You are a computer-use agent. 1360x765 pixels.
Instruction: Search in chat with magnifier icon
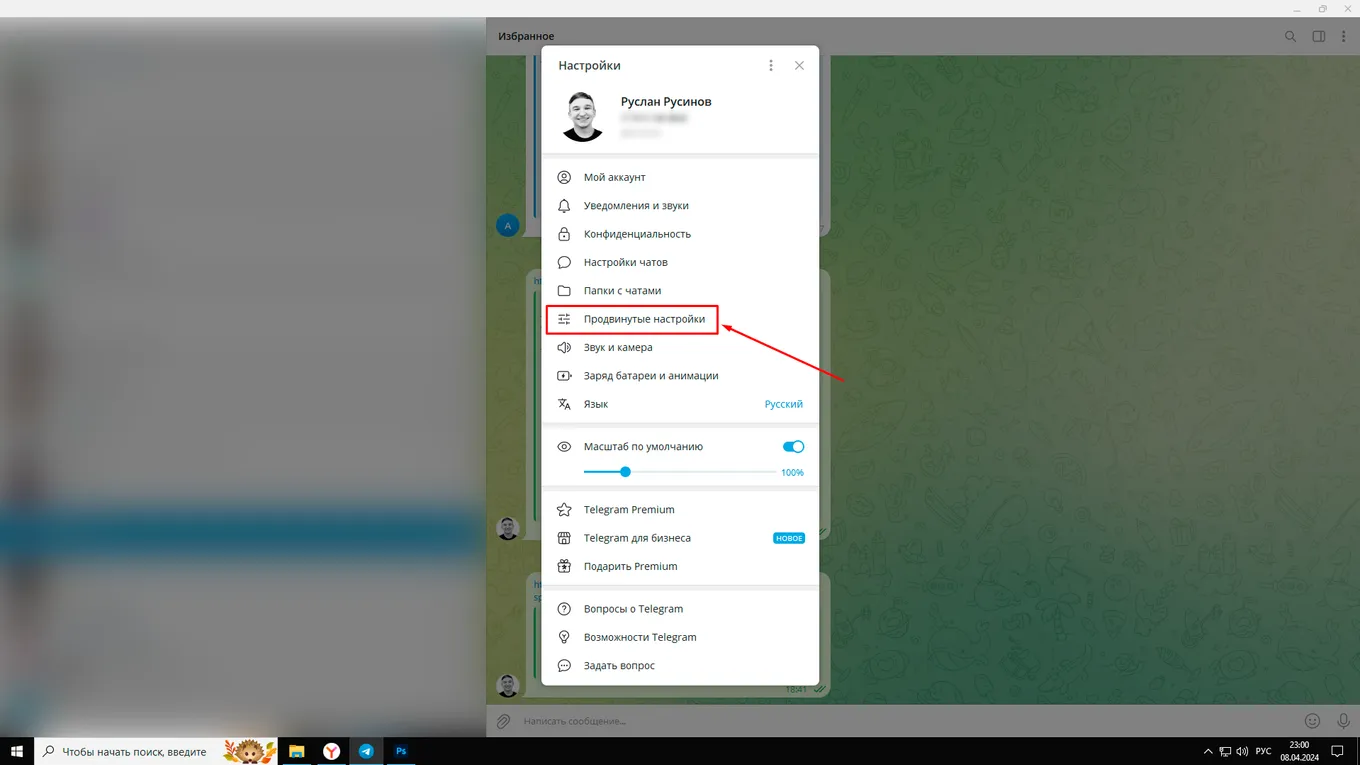coord(1290,36)
